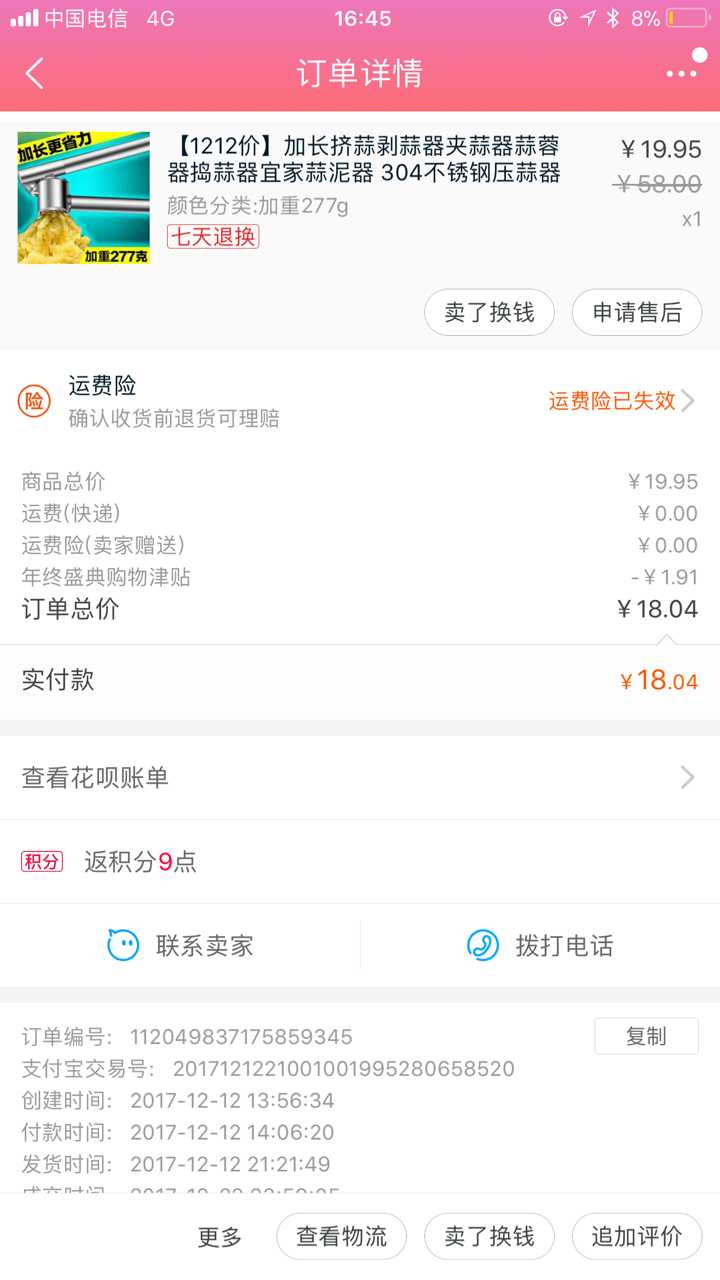Tap the 运费险 shield icon
Screen dimensions: 720x1280
pyautogui.click(x=35, y=401)
